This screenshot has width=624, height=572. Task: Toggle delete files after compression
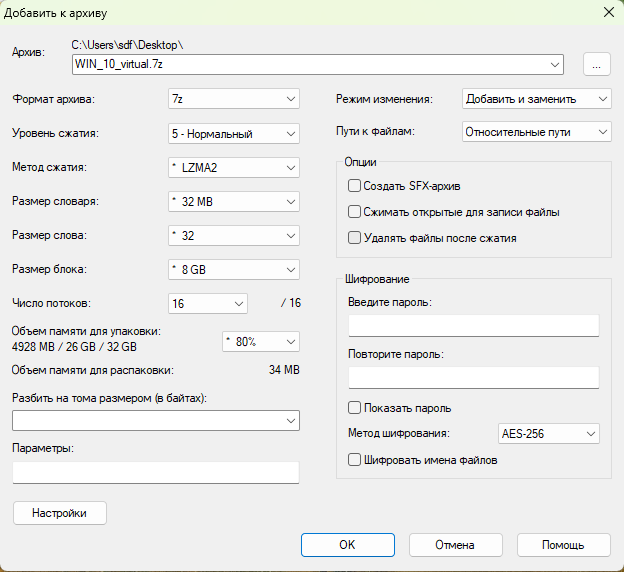[x=354, y=238]
